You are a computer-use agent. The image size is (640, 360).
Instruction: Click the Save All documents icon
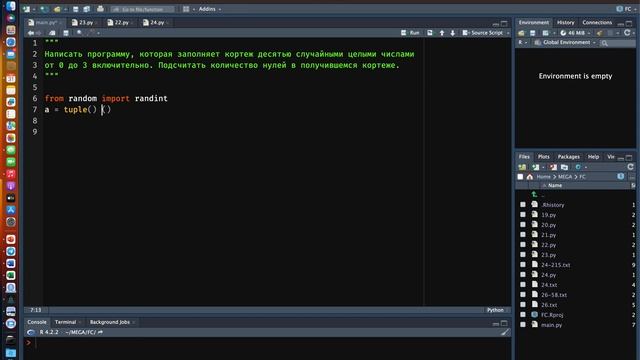click(87, 9)
